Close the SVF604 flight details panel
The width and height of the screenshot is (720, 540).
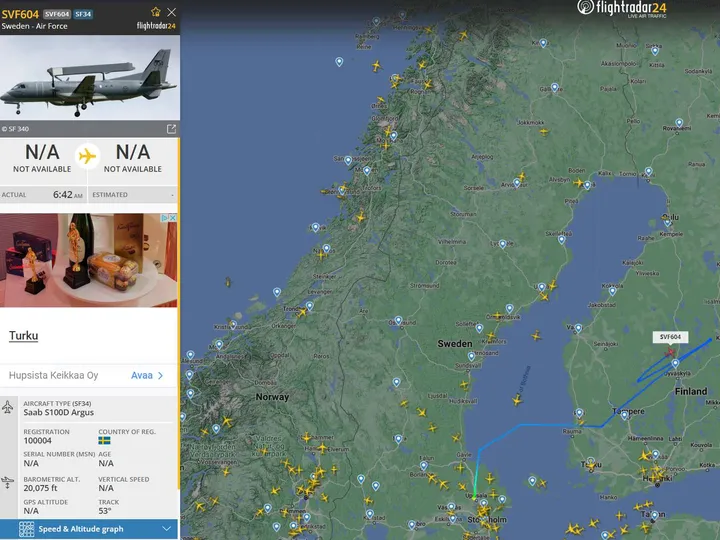[171, 12]
